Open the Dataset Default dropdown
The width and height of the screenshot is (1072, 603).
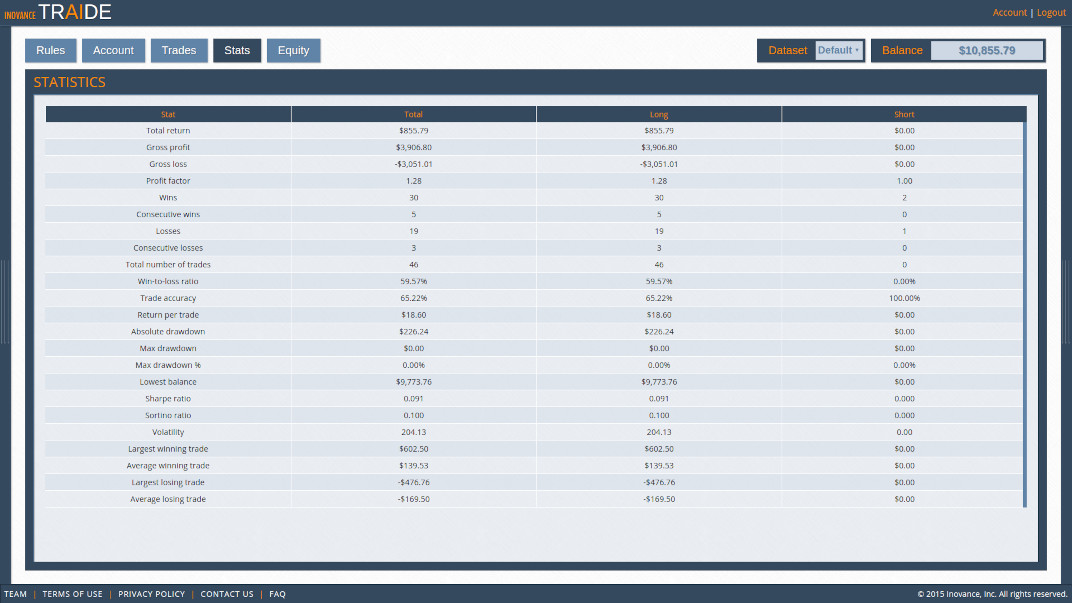838,49
